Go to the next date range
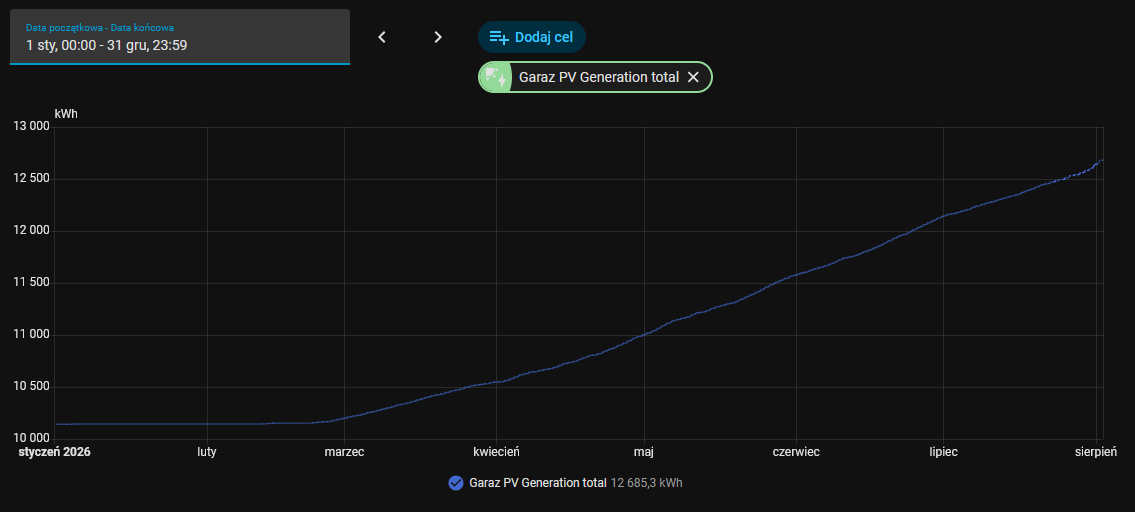This screenshot has width=1135, height=512. coord(437,37)
